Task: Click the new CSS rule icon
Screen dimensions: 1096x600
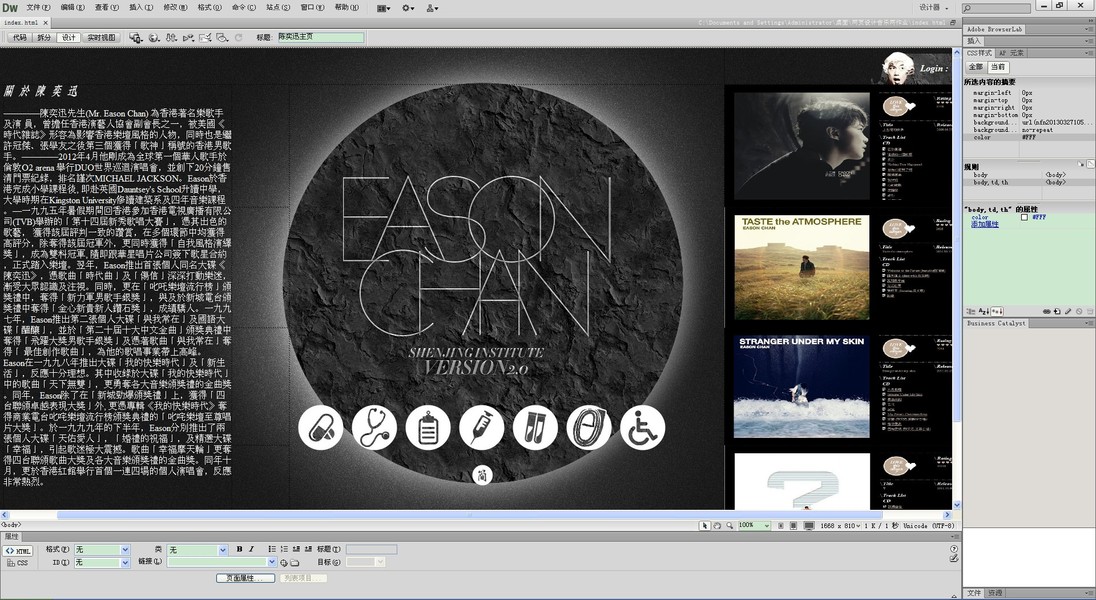Action: click(x=1057, y=311)
